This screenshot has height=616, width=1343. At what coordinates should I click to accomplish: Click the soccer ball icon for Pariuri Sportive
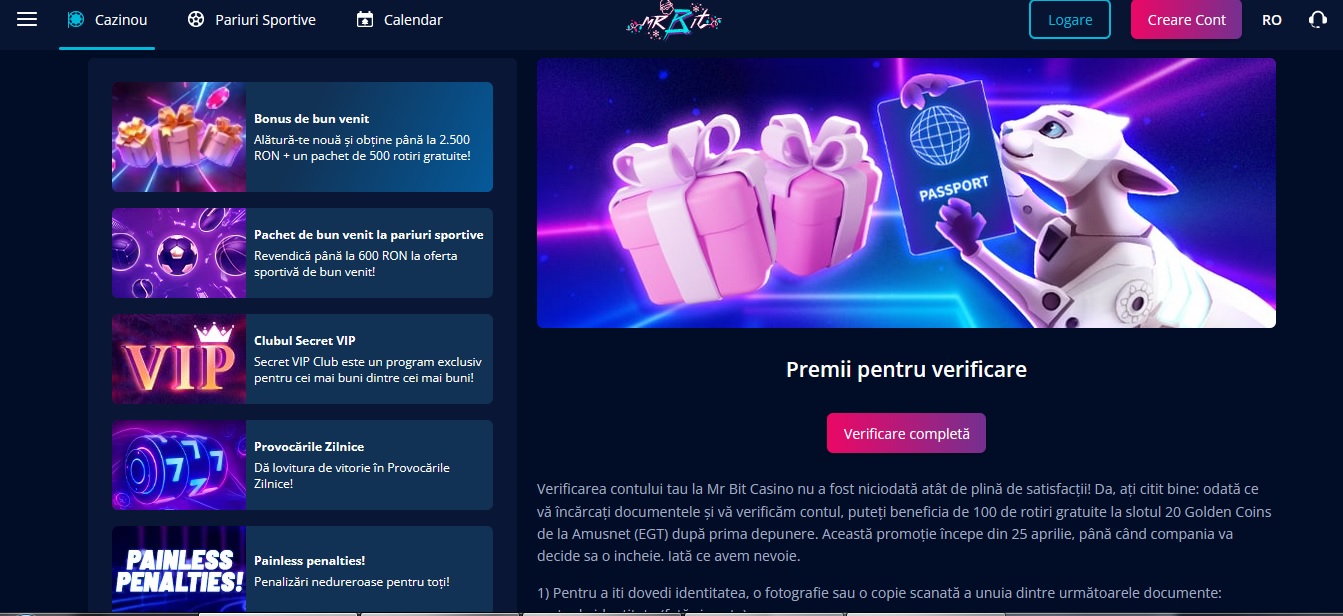click(196, 19)
